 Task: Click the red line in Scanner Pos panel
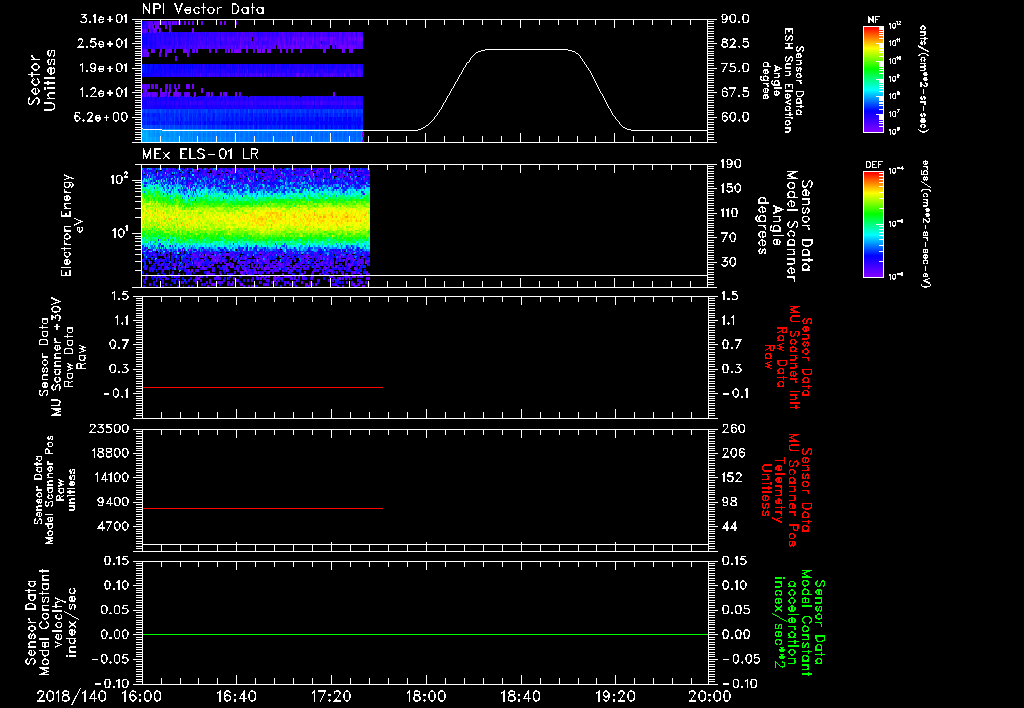tap(262, 508)
